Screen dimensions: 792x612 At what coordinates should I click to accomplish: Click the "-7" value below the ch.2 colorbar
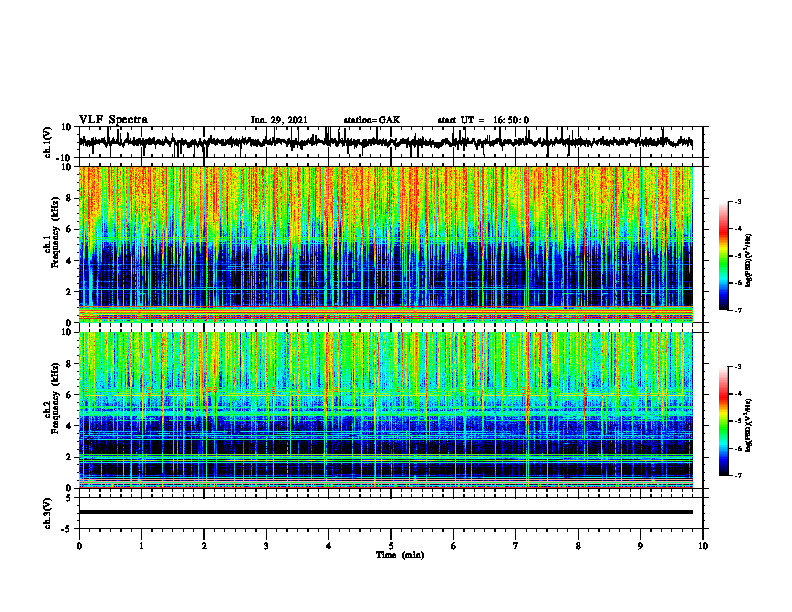[x=737, y=476]
